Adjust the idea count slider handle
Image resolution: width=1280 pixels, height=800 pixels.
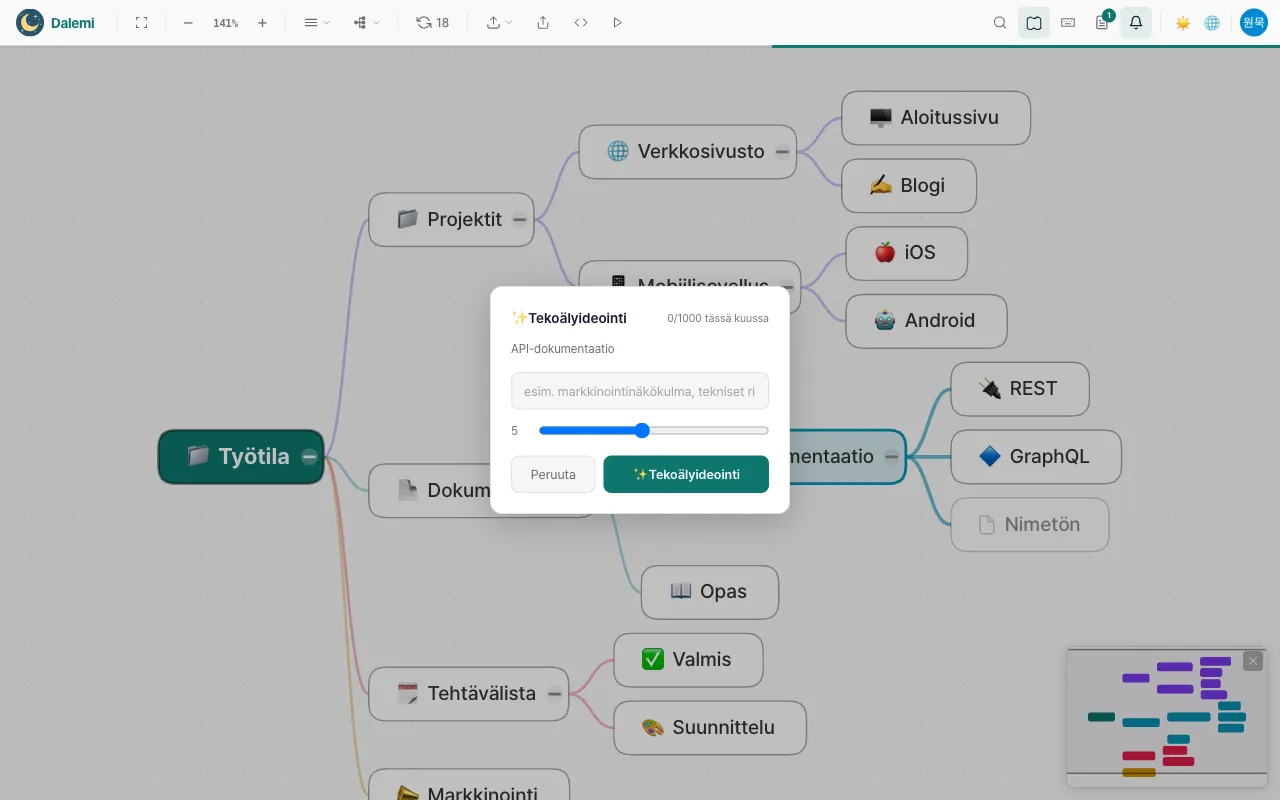point(642,430)
